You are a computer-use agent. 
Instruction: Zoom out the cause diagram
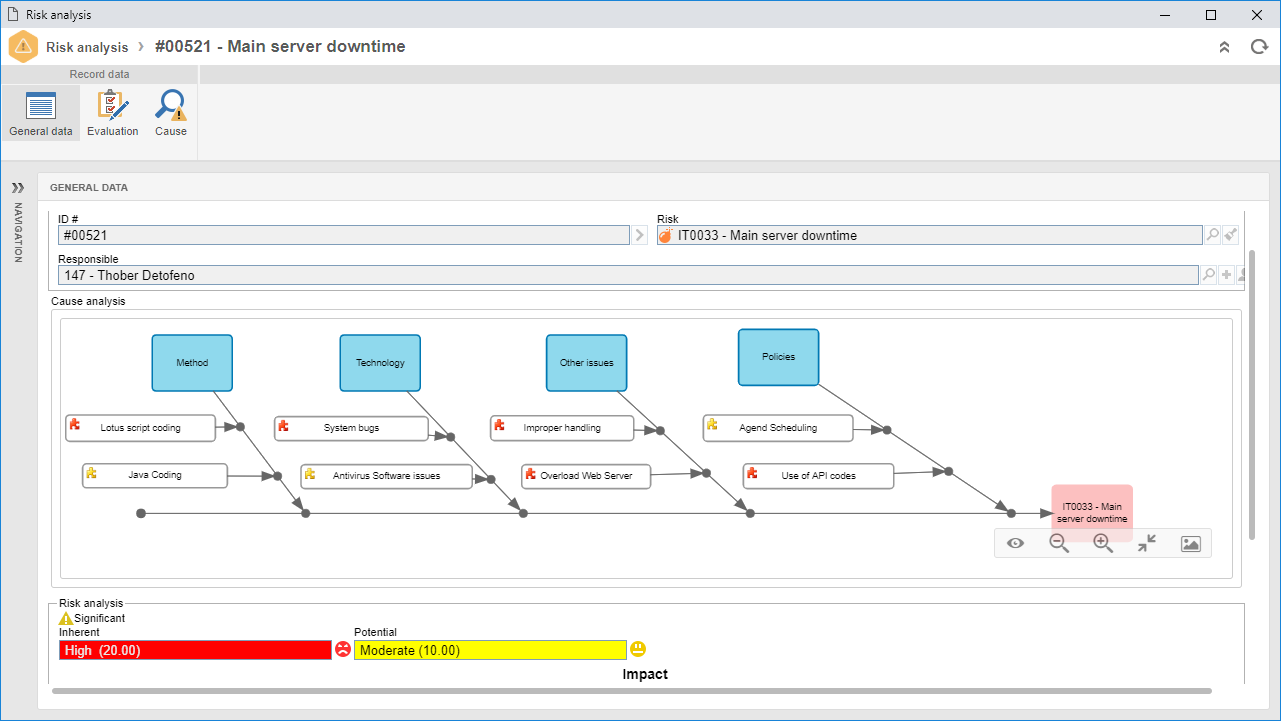click(x=1059, y=543)
